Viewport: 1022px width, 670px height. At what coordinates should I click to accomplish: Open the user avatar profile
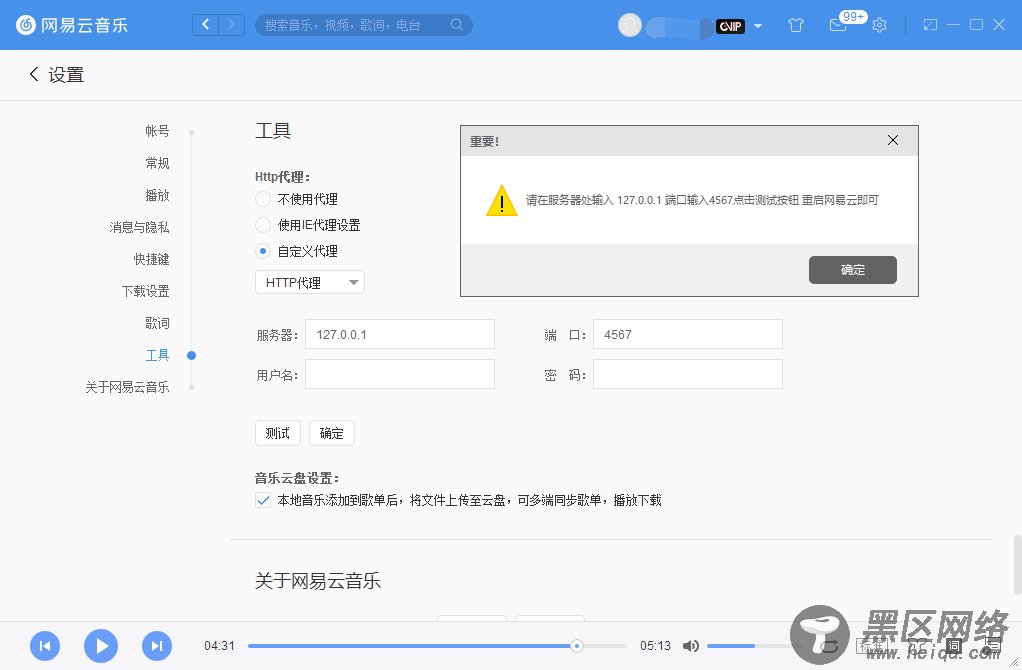630,25
